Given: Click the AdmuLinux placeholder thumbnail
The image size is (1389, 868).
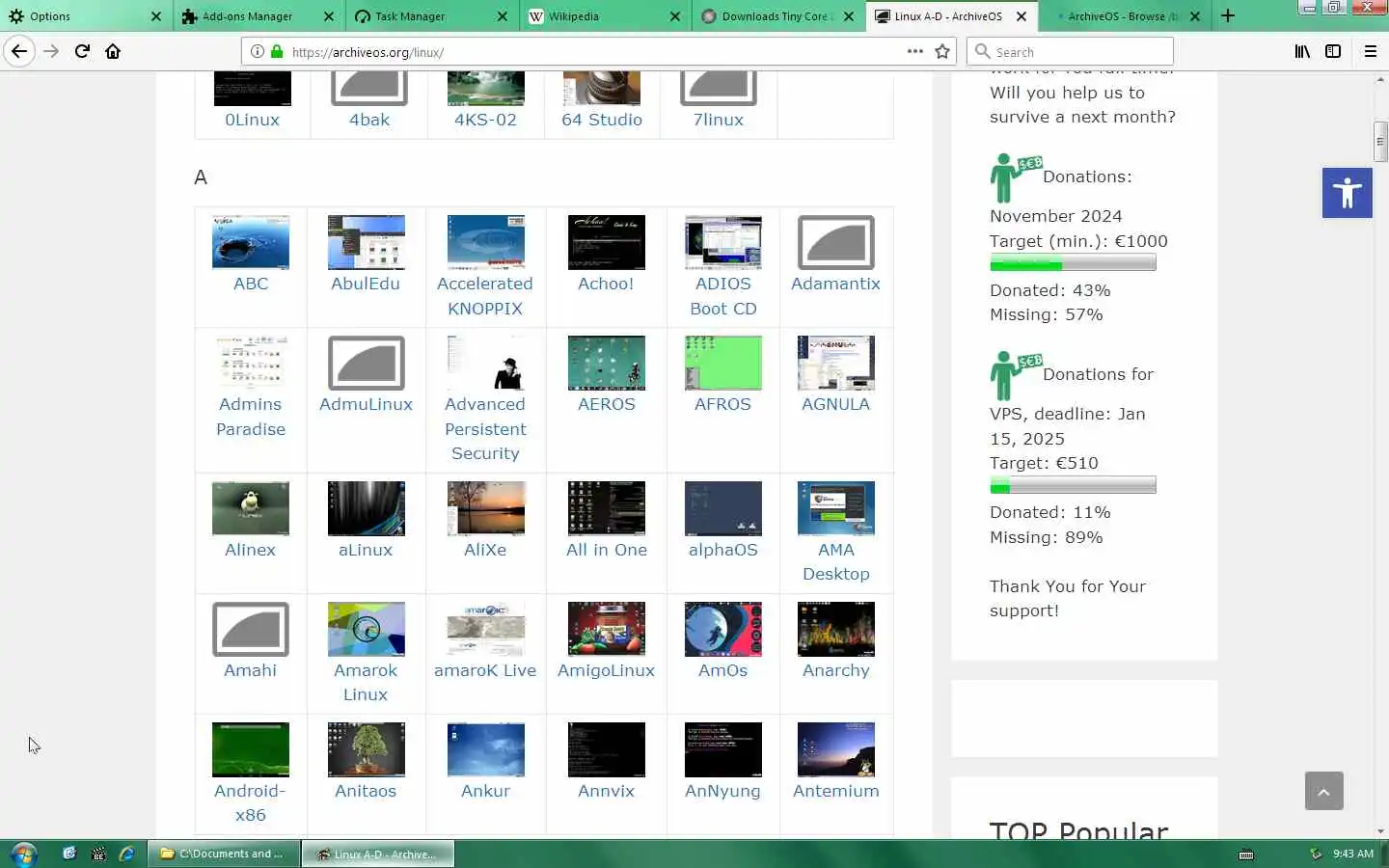Looking at the screenshot, I should coord(366,363).
